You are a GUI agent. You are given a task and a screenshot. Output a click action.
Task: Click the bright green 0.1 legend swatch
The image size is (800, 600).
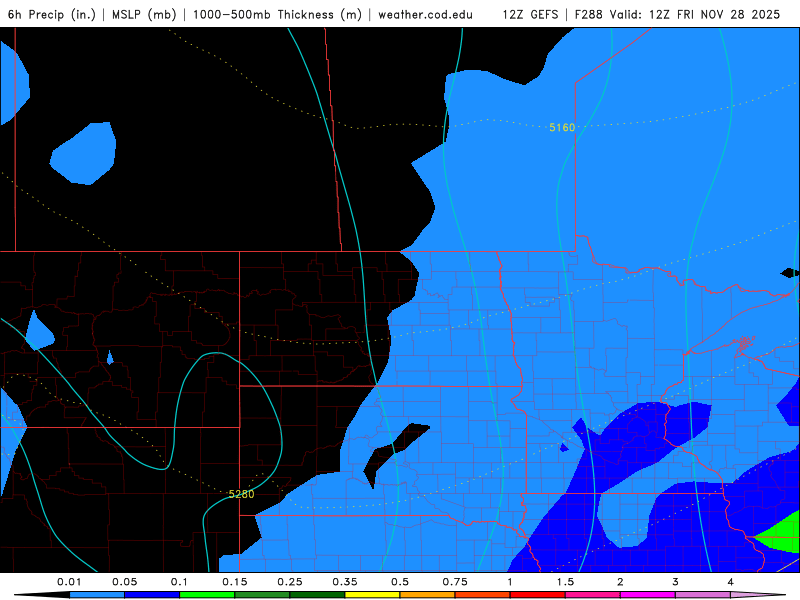[207, 595]
